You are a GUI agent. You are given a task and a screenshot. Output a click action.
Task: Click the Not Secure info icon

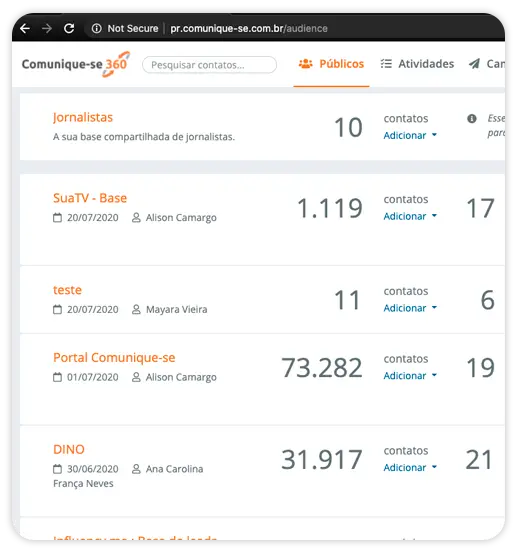click(x=96, y=28)
